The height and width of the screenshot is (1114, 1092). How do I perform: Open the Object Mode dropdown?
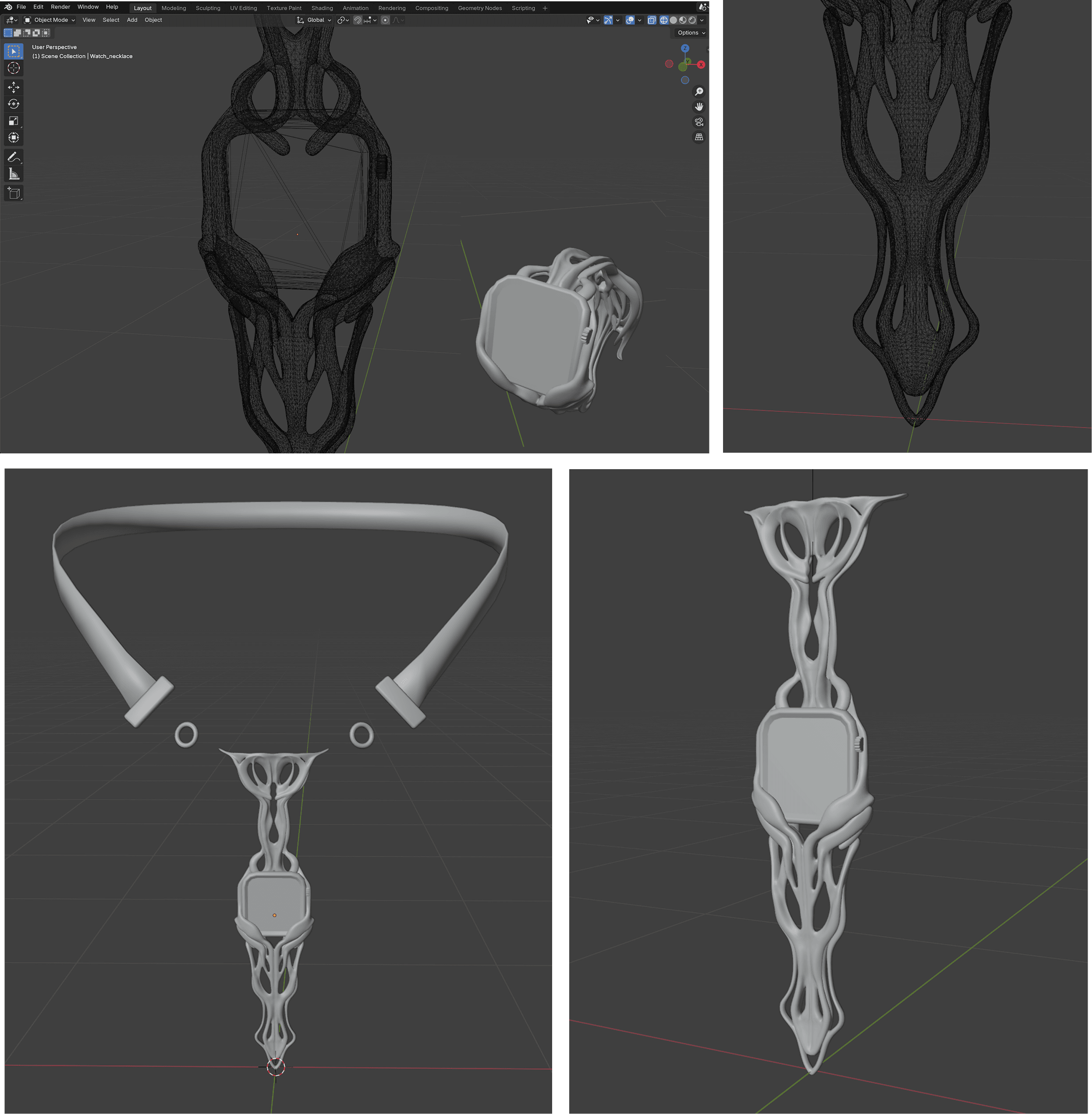pos(50,20)
